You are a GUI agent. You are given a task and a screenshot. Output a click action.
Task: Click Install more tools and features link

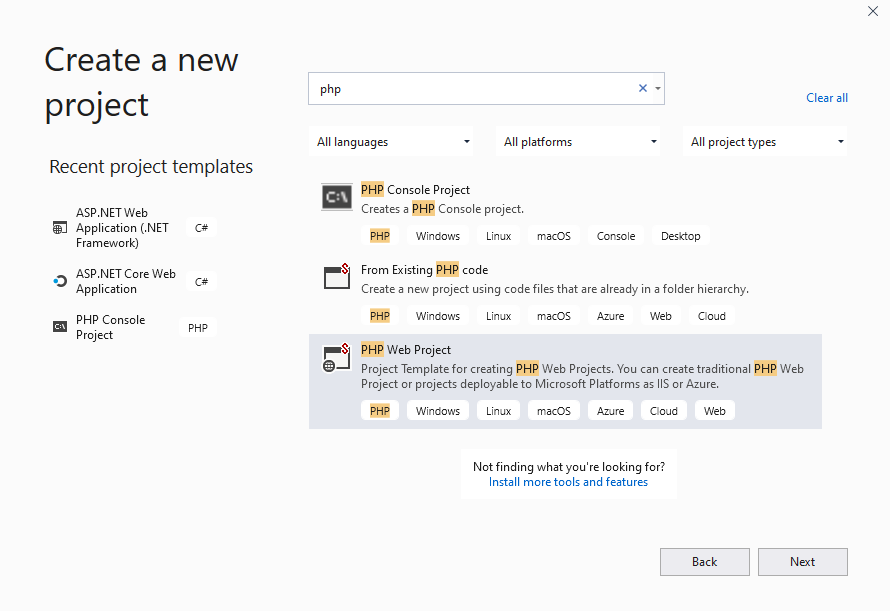pos(568,482)
